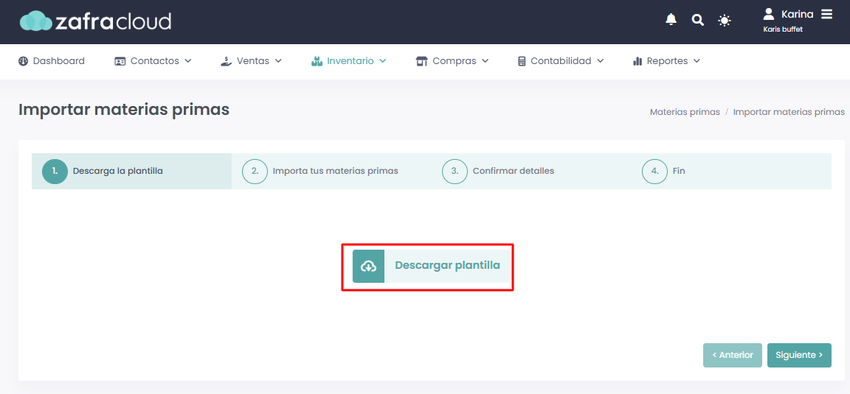Open search with the magnifier icon
Screen dimensions: 850x394
click(698, 21)
